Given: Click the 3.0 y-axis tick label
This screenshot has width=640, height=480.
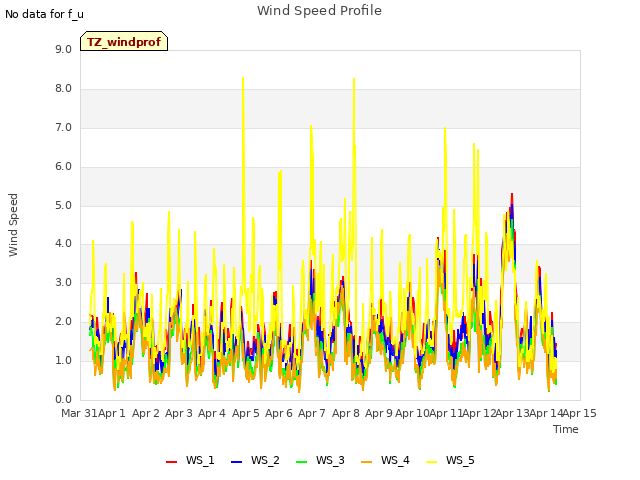Looking at the screenshot, I should point(63,282).
